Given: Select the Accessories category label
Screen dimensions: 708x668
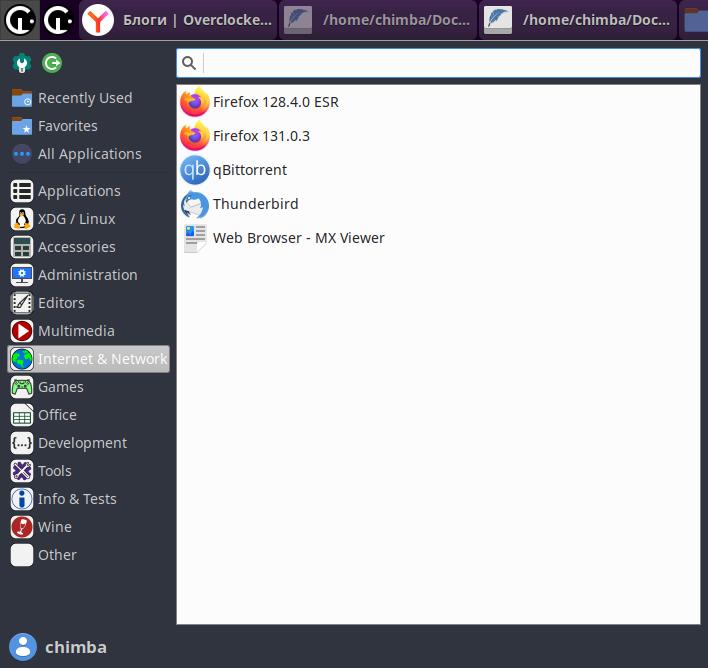Looking at the screenshot, I should coord(77,247).
